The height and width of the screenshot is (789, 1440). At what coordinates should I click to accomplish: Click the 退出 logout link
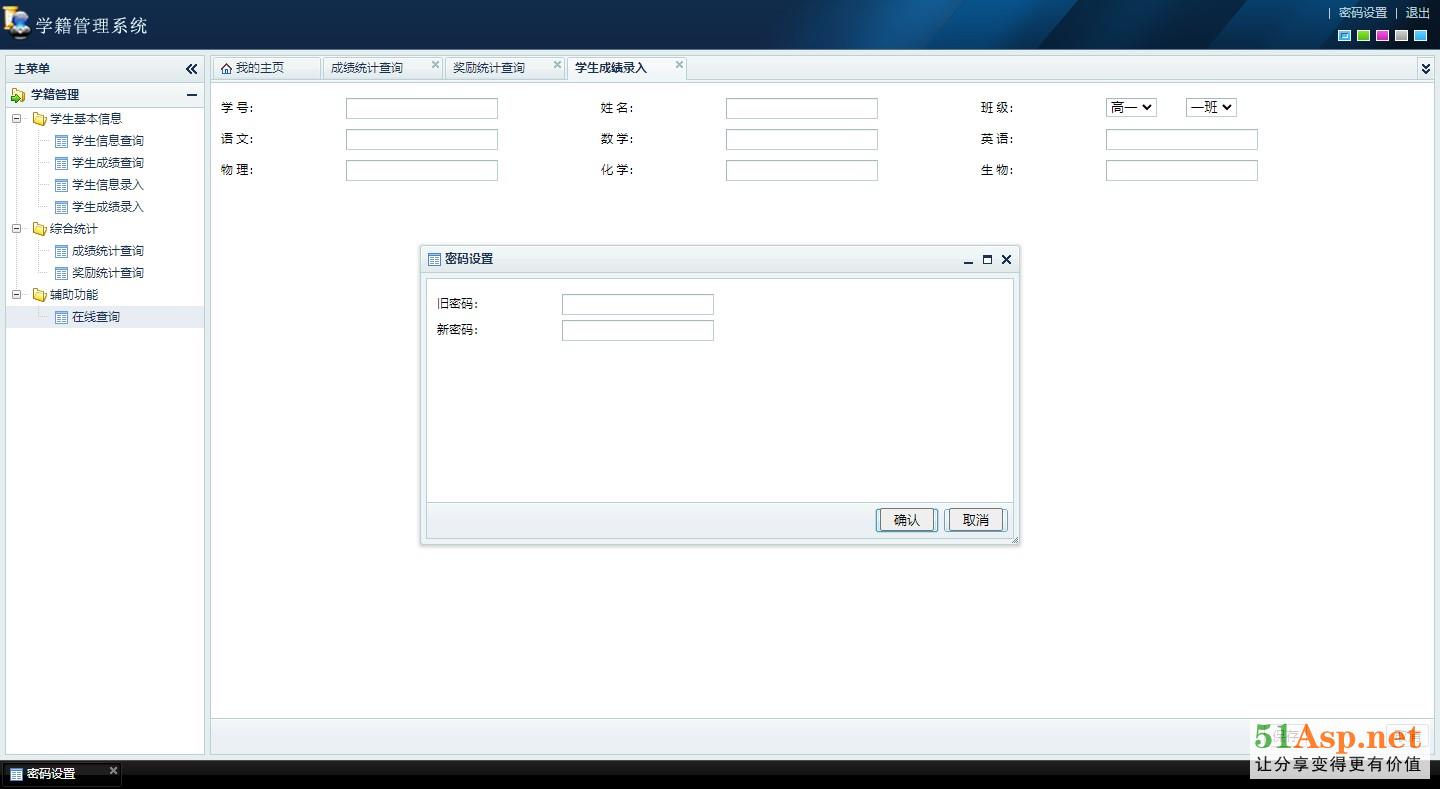tap(1417, 13)
